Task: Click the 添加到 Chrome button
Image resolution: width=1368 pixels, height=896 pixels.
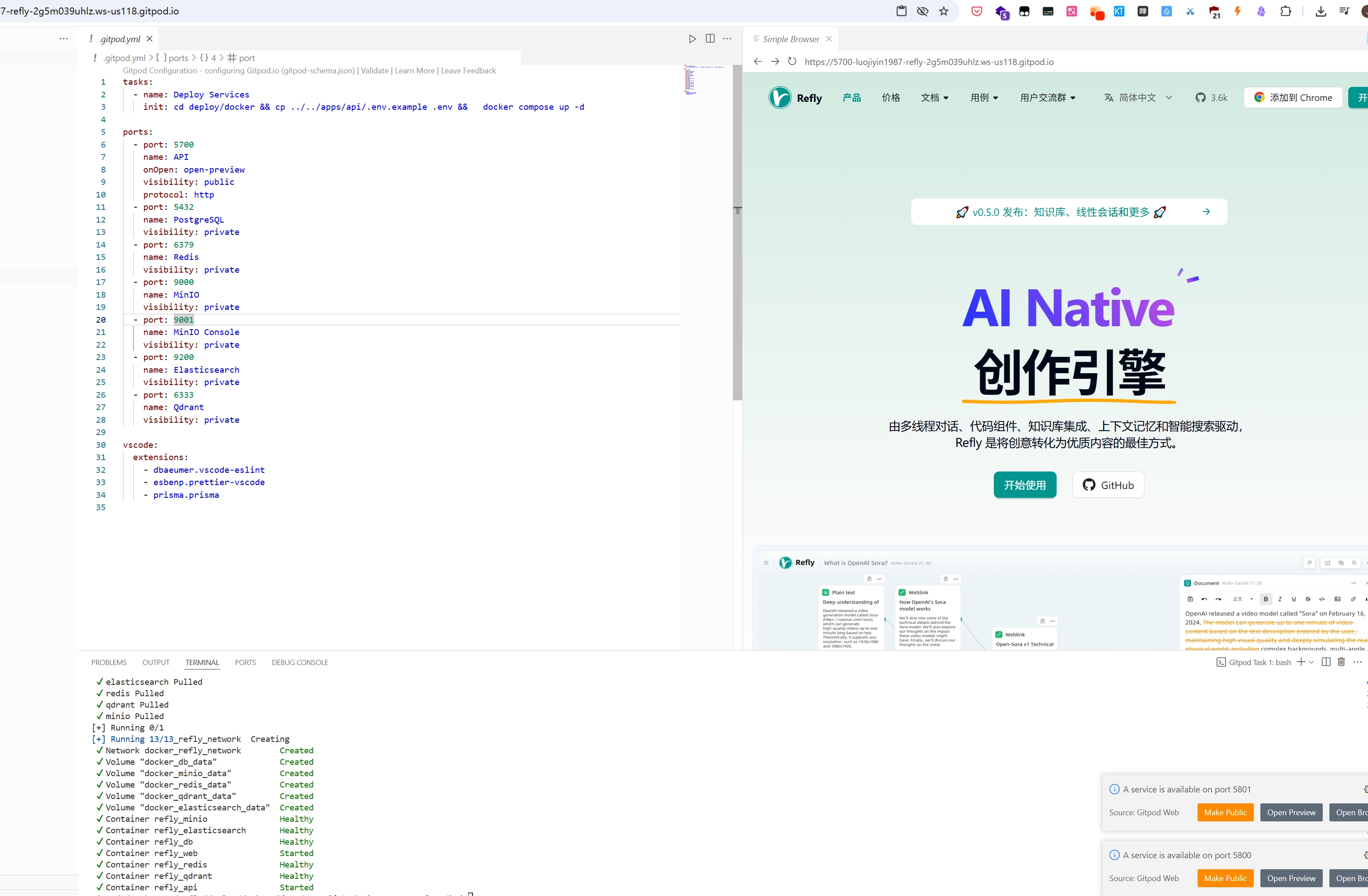Action: (x=1293, y=98)
